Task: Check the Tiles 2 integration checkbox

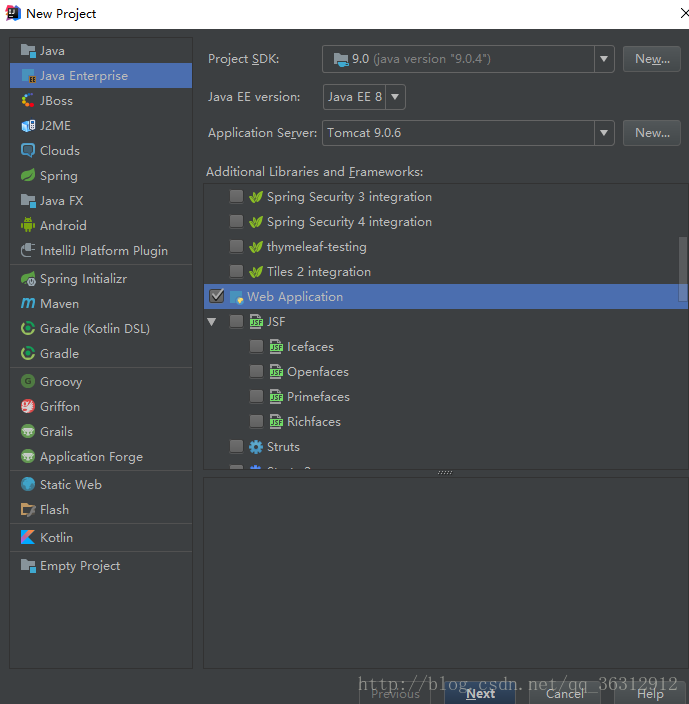Action: (x=236, y=272)
